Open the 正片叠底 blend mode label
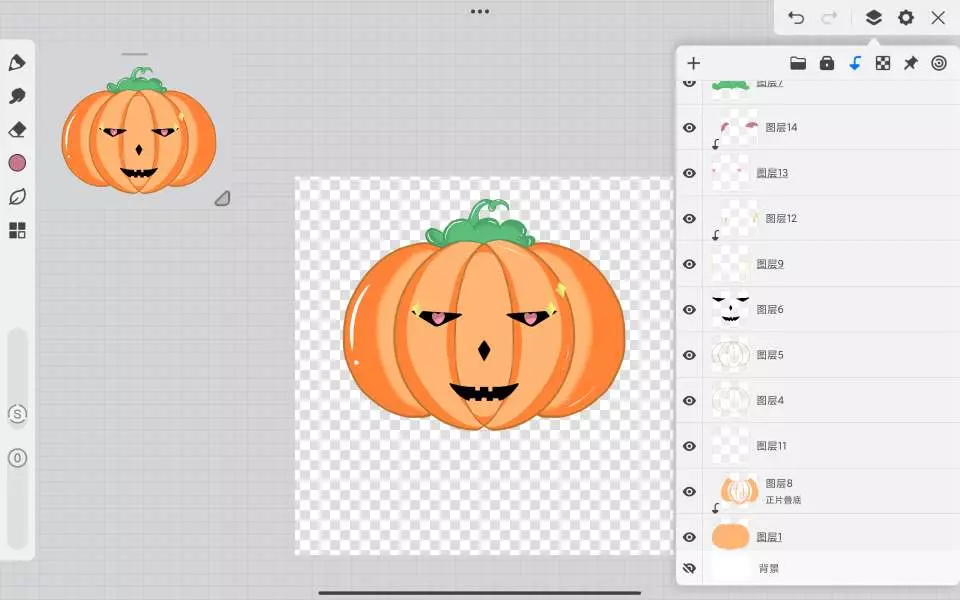The height and width of the screenshot is (600, 960). [x=783, y=500]
